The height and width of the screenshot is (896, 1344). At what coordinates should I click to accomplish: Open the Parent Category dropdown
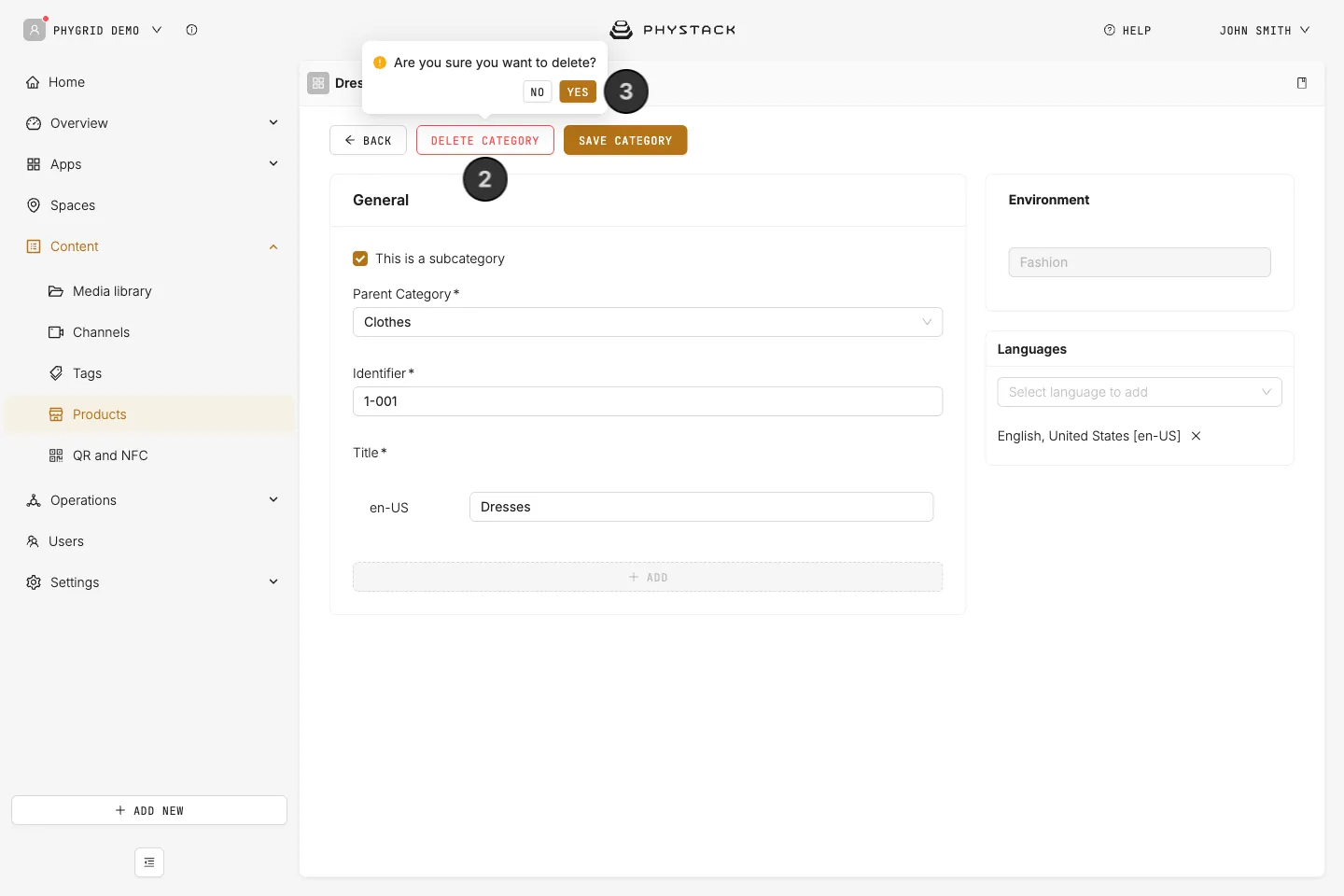click(648, 322)
